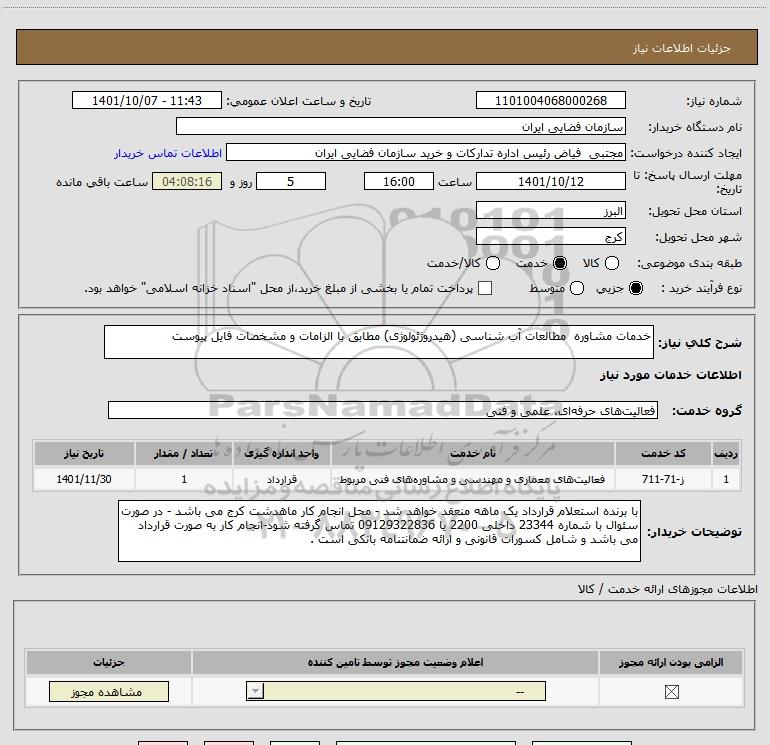
Task: Click the response deadline date 1401/10/12
Action: click(550, 181)
